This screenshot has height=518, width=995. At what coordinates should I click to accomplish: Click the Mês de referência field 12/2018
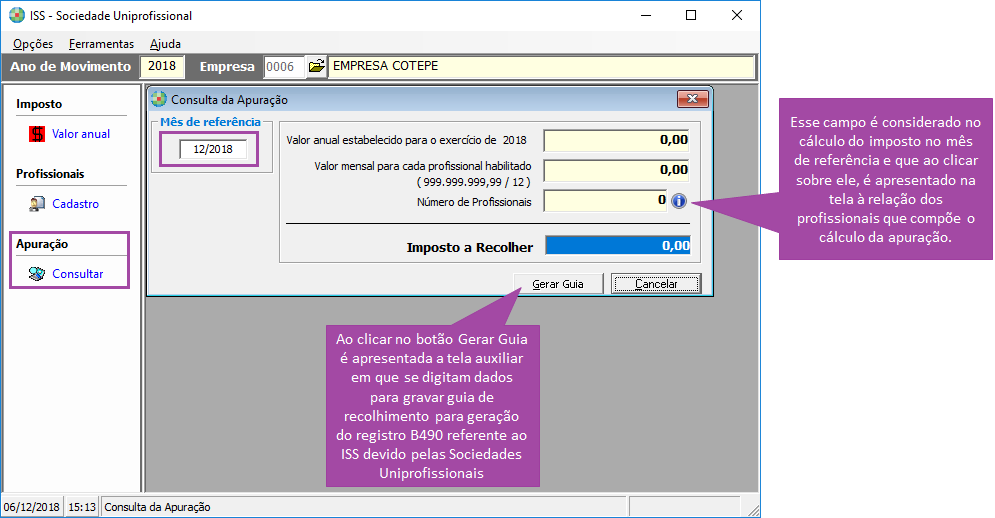(x=213, y=149)
